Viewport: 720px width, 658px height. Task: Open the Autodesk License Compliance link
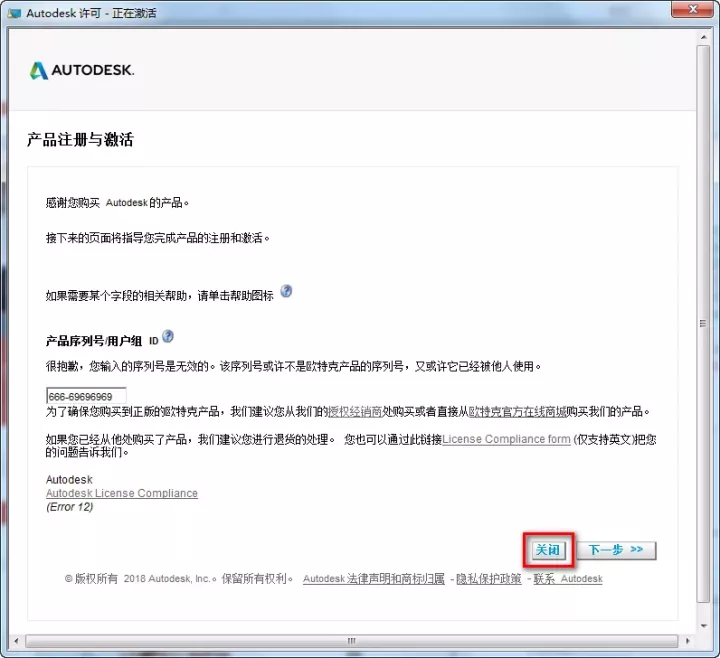(122, 493)
